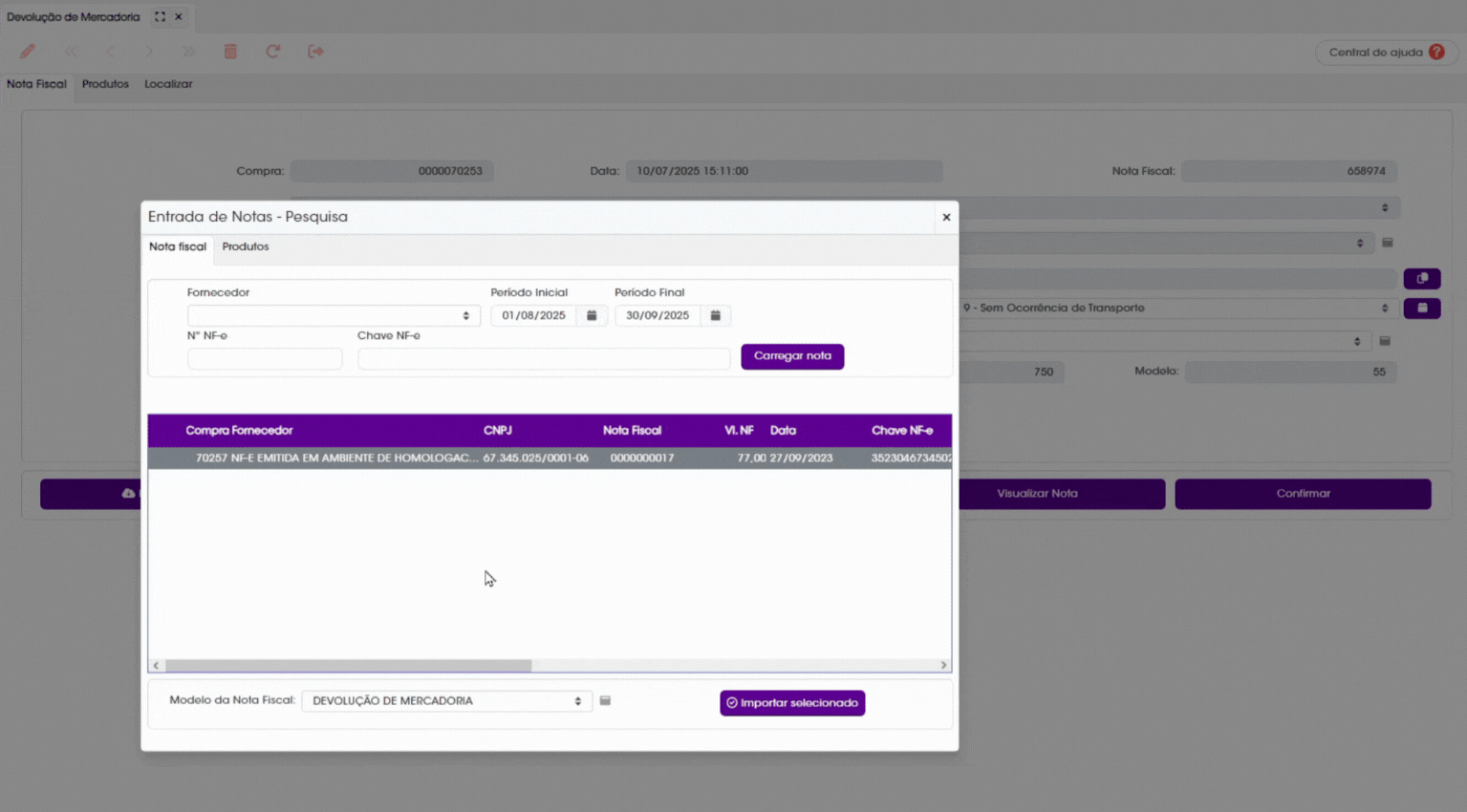Screen dimensions: 1467x812
Task: Click Compra field 0000070253
Action: [x=392, y=171]
